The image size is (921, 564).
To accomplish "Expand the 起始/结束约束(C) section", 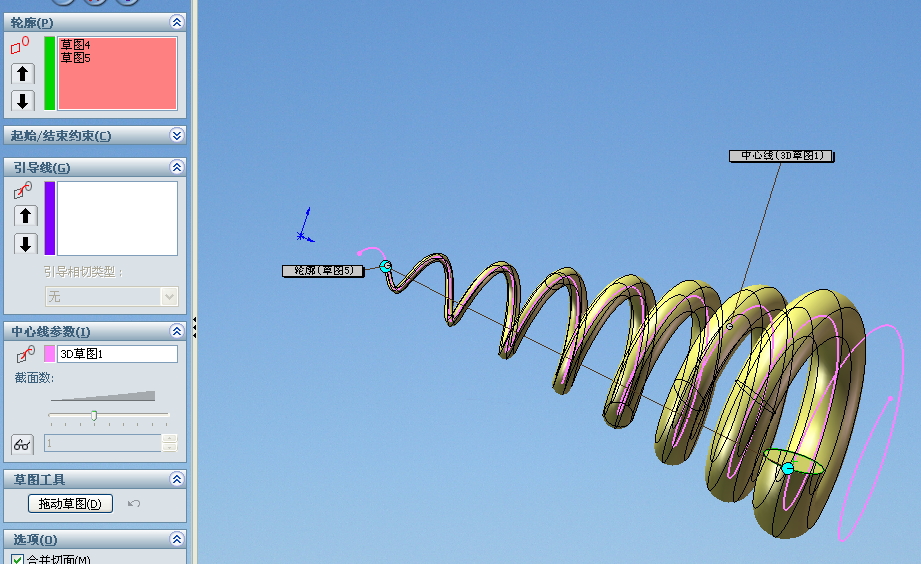I will pos(177,135).
